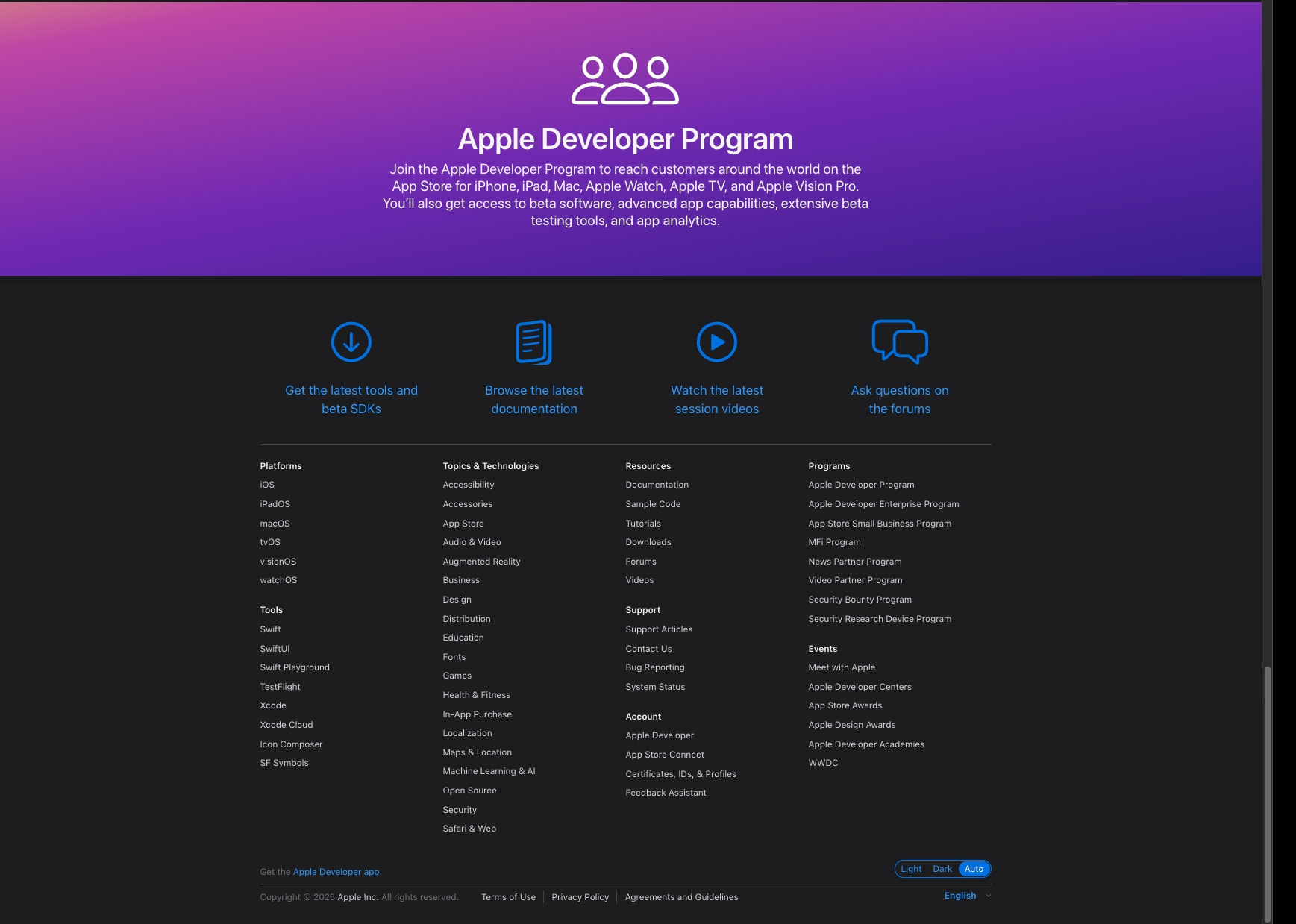Open the WWDC link
This screenshot has height=924, width=1296.
point(823,763)
